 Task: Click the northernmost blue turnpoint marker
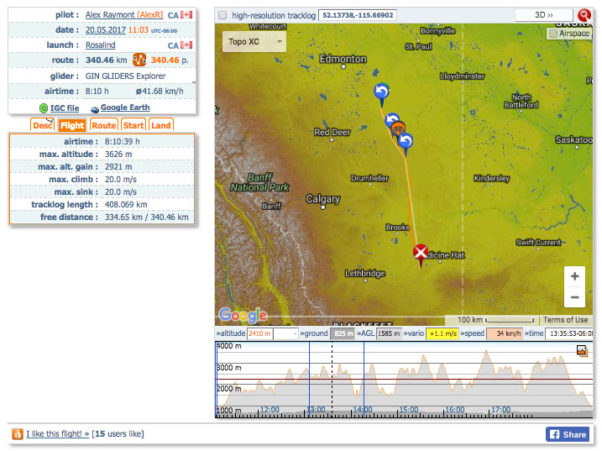point(382,92)
